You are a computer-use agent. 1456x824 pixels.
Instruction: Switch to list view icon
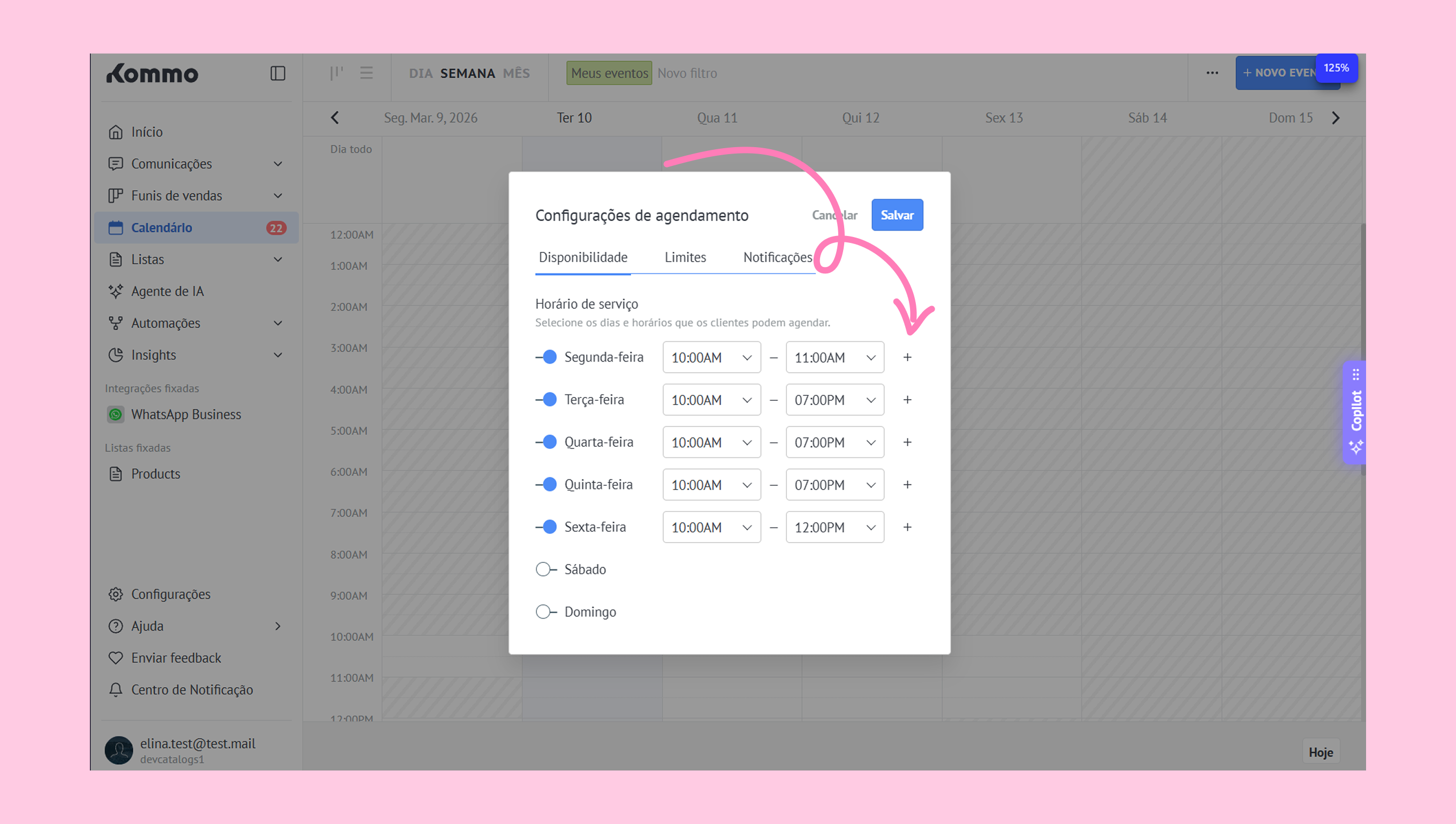(366, 73)
